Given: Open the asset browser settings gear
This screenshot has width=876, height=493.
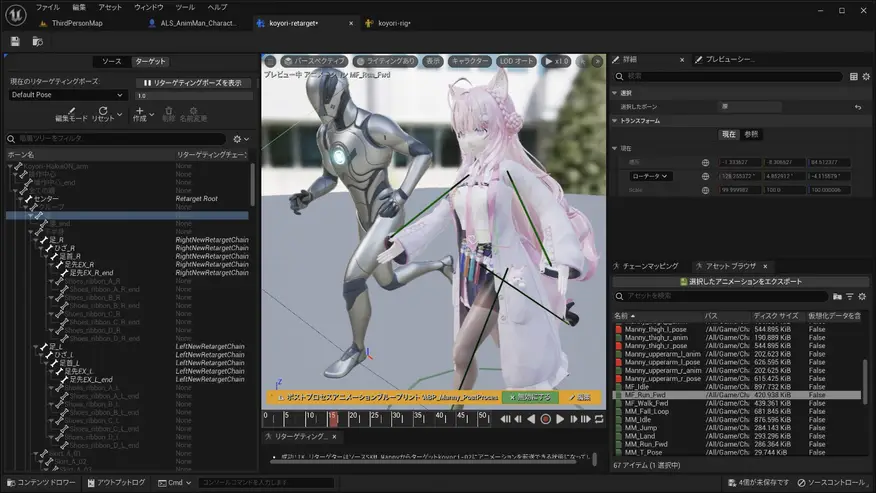Looking at the screenshot, I should (x=862, y=296).
